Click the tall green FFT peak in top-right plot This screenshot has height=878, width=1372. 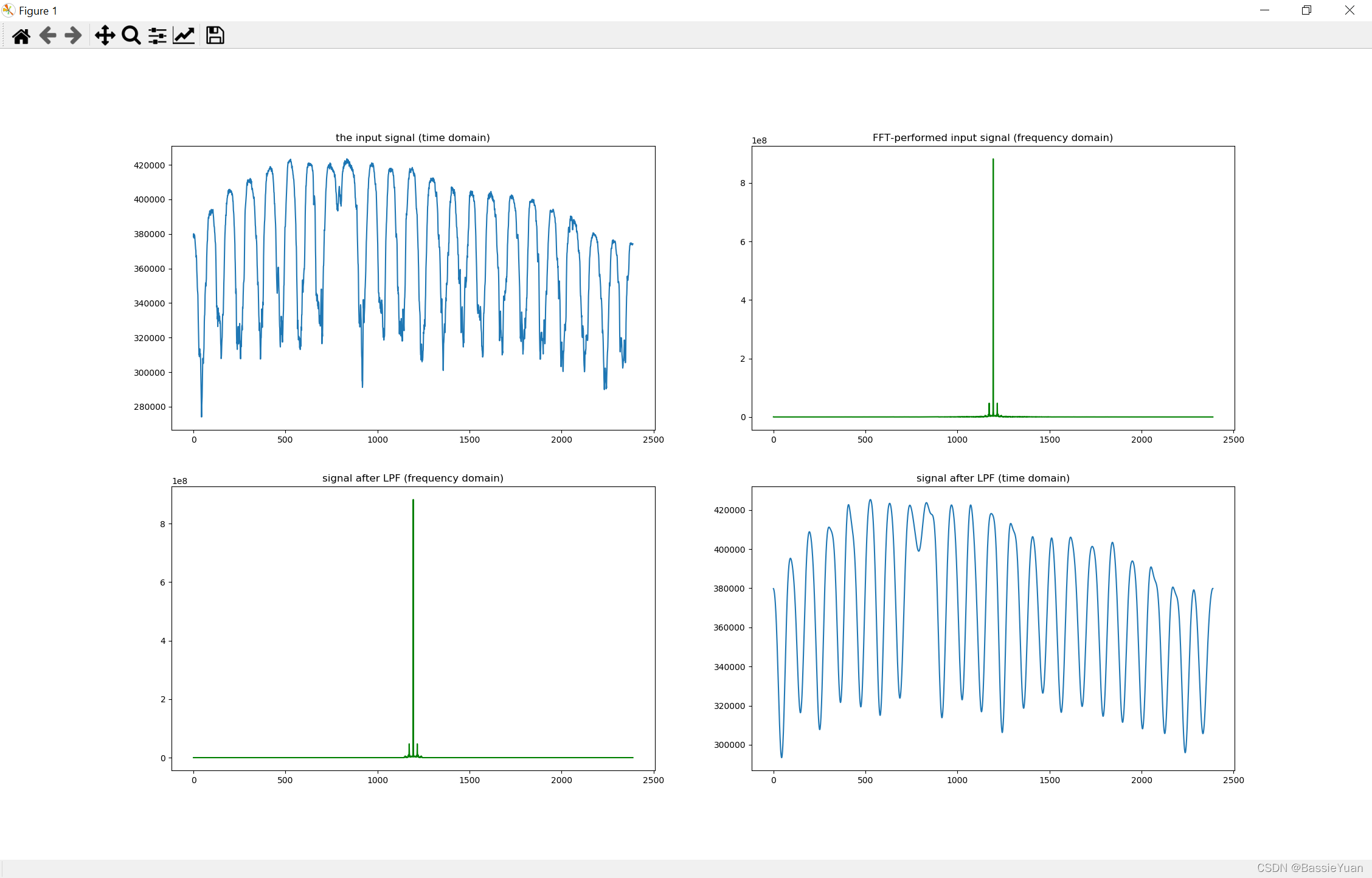pos(993,274)
